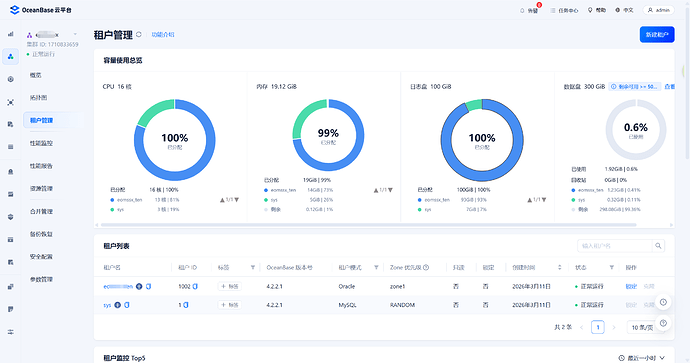Open the 功能介绍 link
Image resolution: width=690 pixels, height=363 pixels.
[163, 34]
